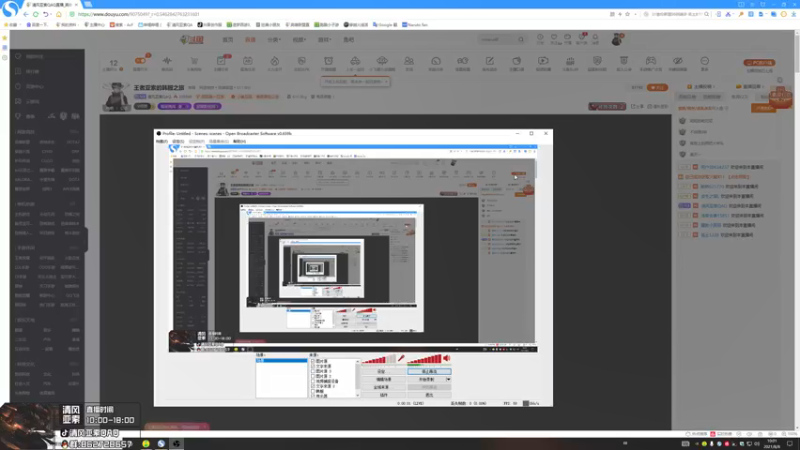Click the undo-close-tab arrow icon
Image resolution: width=800 pixels, height=450 pixels.
tap(46, 14)
